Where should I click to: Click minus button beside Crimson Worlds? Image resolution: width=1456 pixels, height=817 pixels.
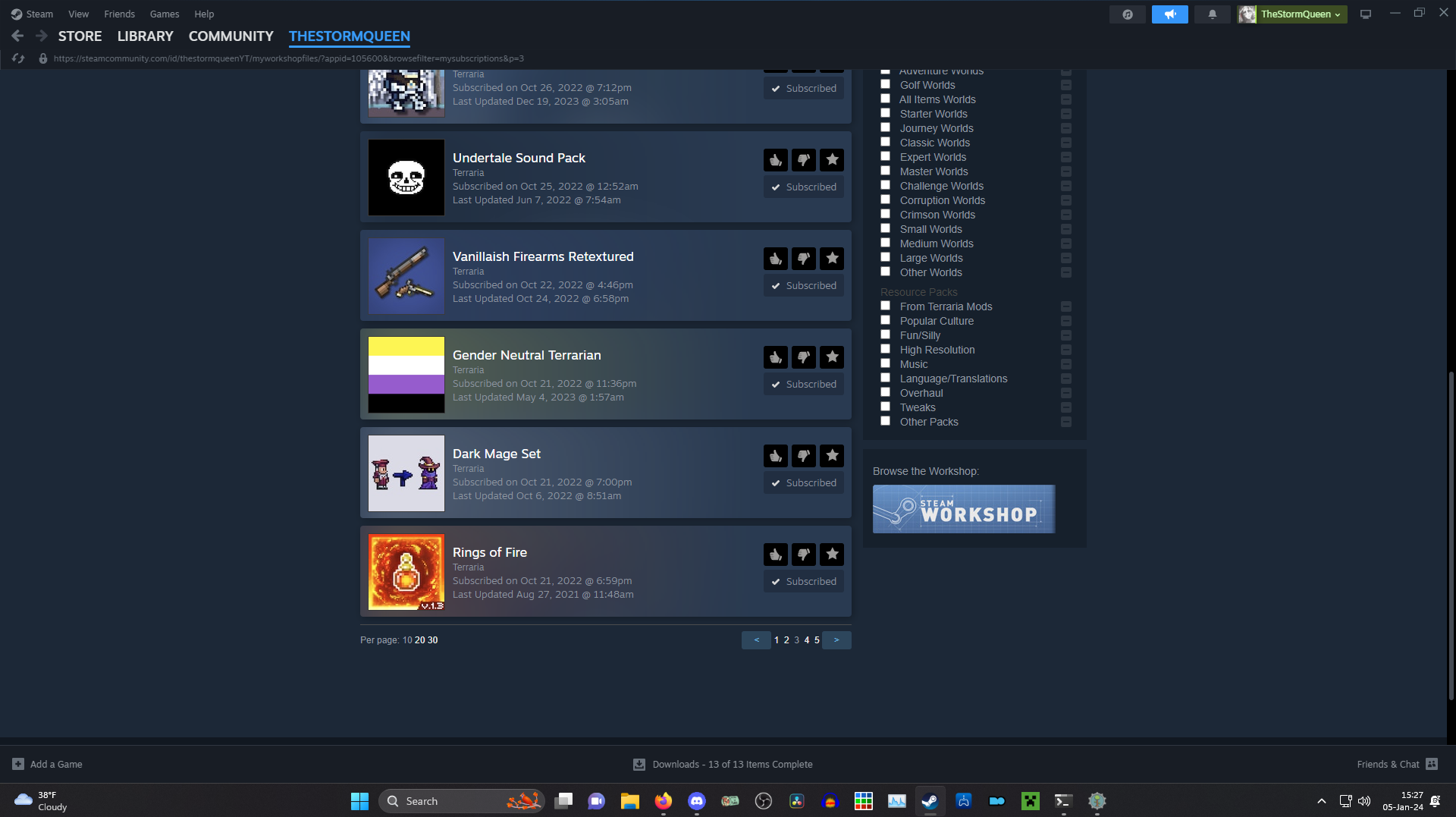click(x=1066, y=215)
